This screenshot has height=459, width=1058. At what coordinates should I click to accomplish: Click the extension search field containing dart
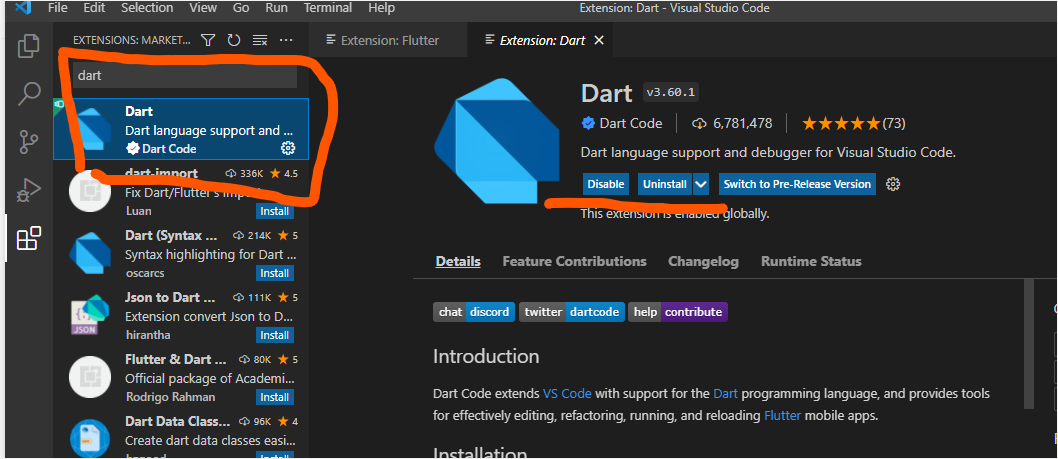click(x=184, y=76)
